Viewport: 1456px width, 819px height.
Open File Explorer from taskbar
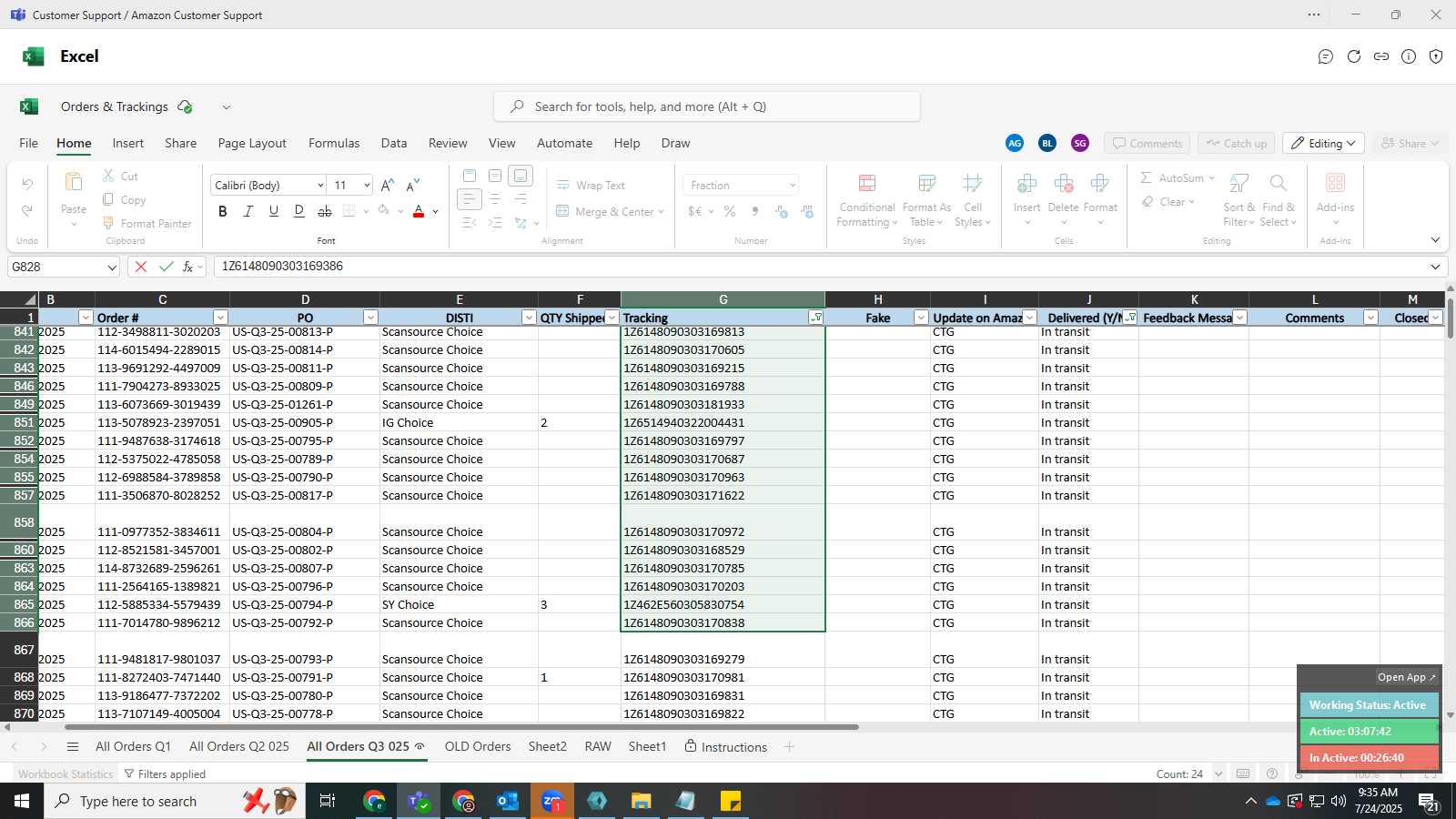click(642, 801)
